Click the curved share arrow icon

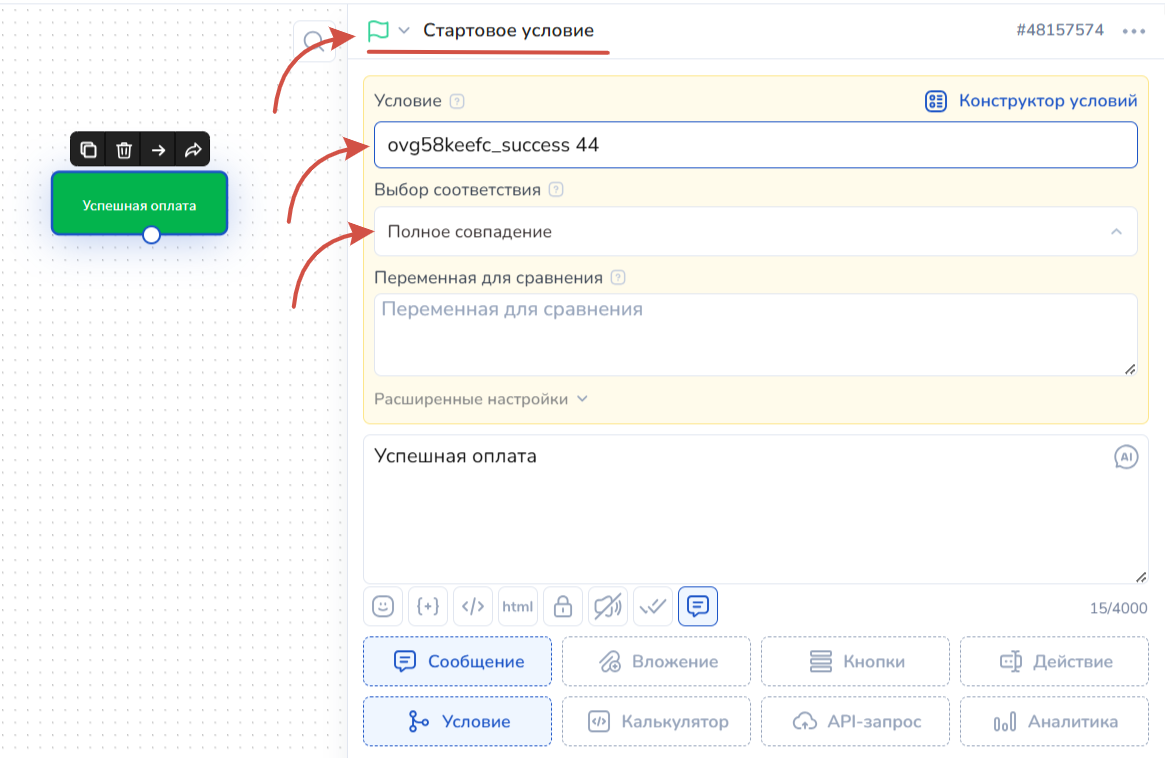click(x=192, y=150)
